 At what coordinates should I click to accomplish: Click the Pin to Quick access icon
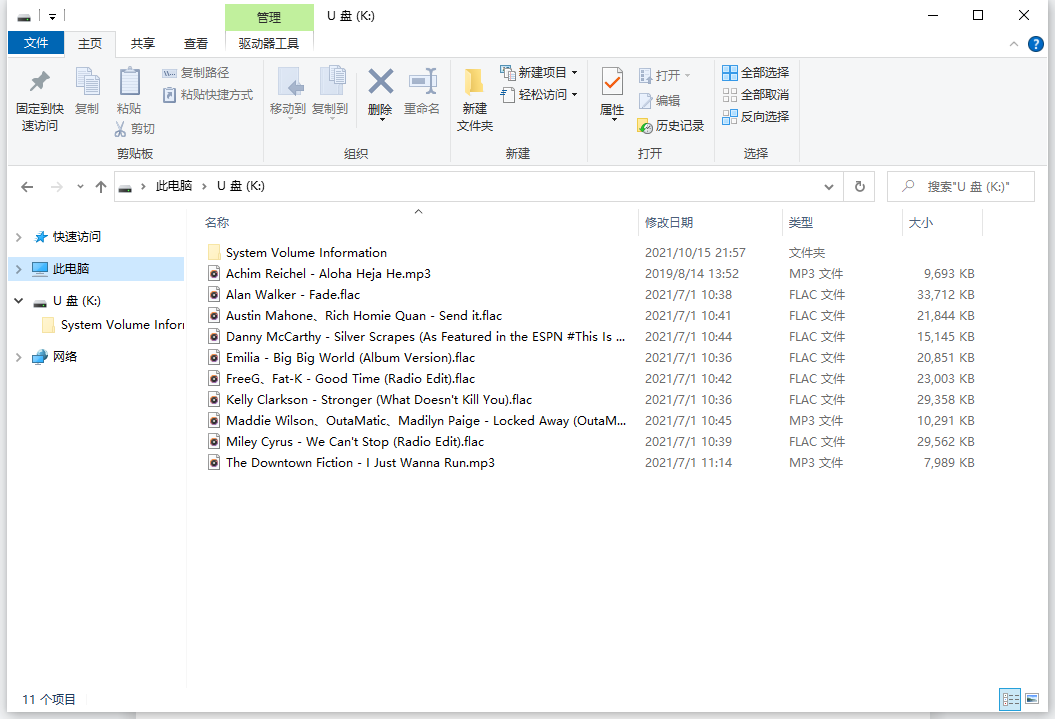[x=40, y=82]
